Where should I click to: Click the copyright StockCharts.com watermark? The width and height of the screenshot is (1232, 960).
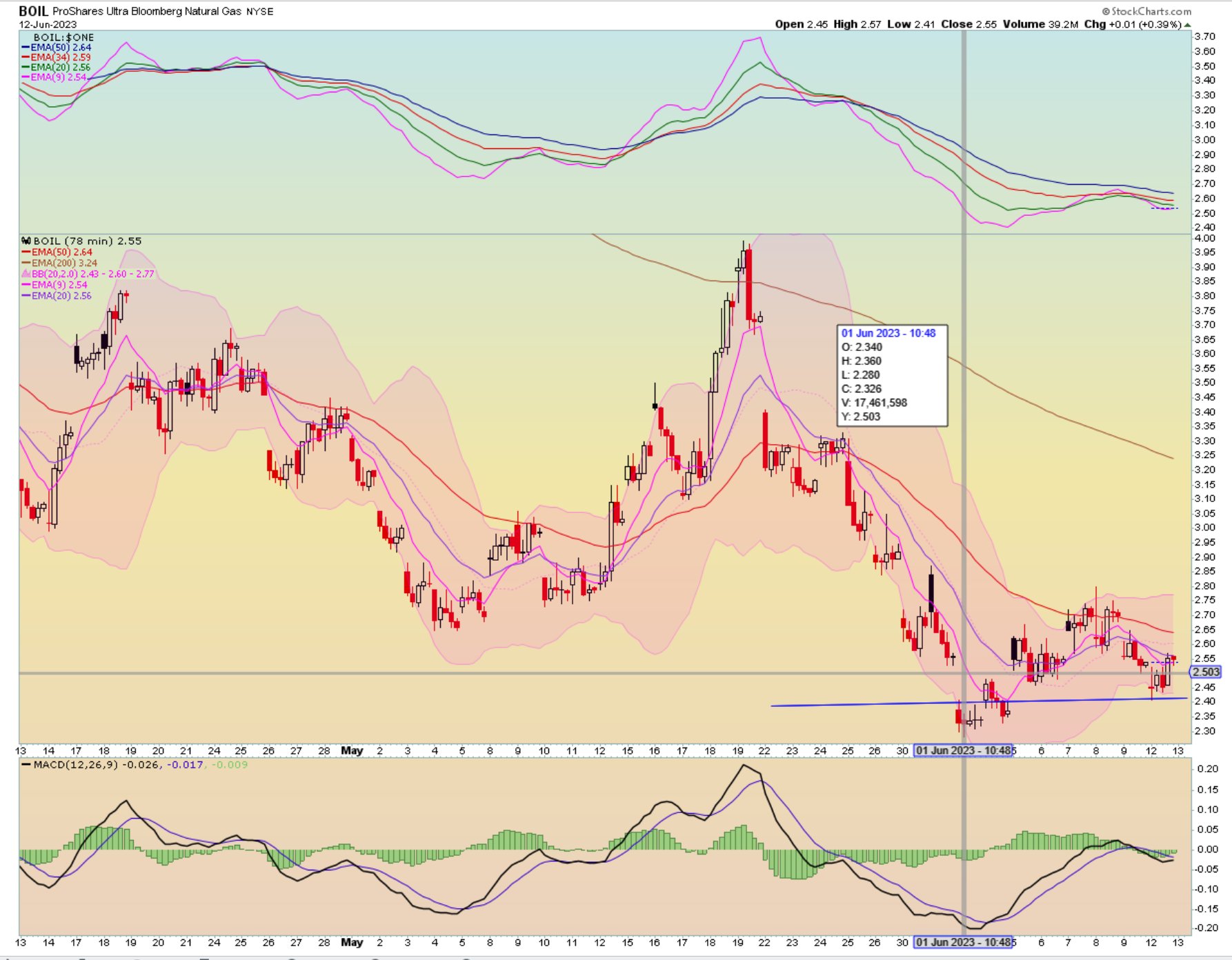click(x=1146, y=11)
